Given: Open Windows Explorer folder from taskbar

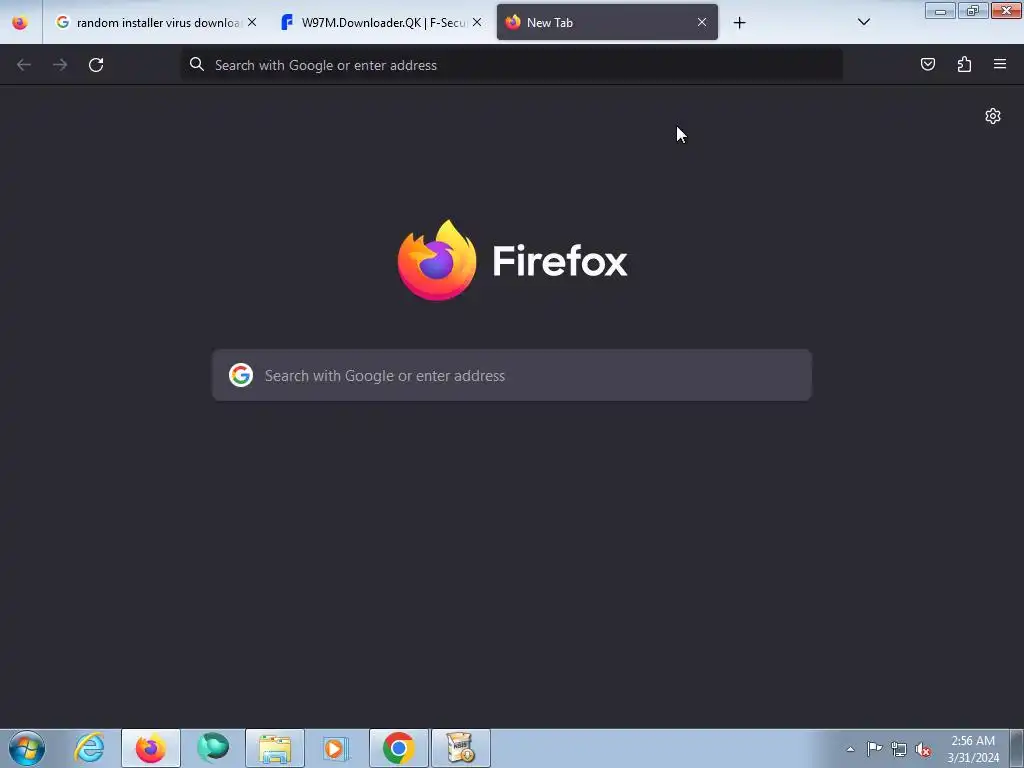Looking at the screenshot, I should pyautogui.click(x=275, y=748).
